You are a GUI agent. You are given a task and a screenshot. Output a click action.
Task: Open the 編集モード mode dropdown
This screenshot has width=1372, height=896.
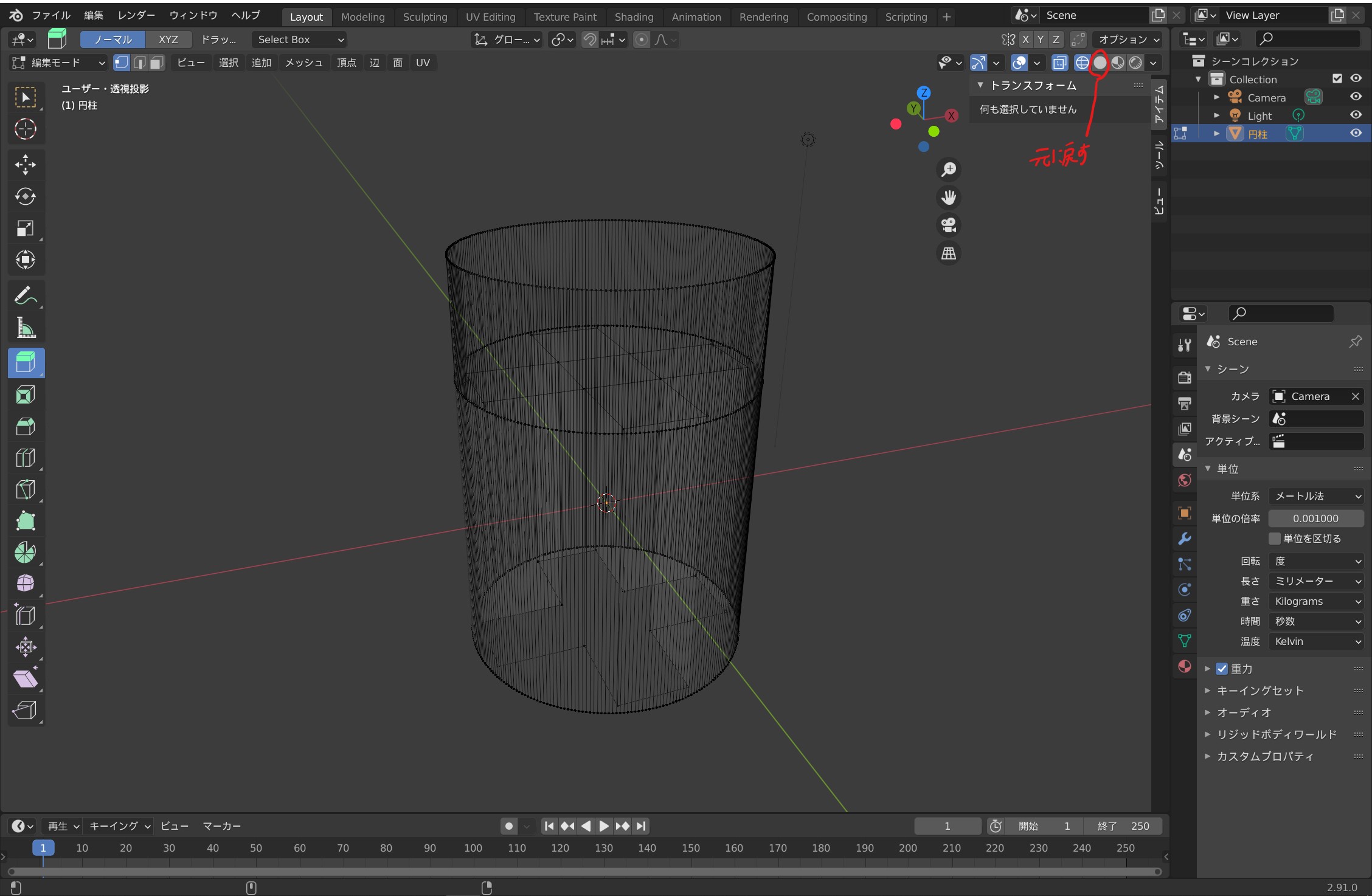click(59, 63)
